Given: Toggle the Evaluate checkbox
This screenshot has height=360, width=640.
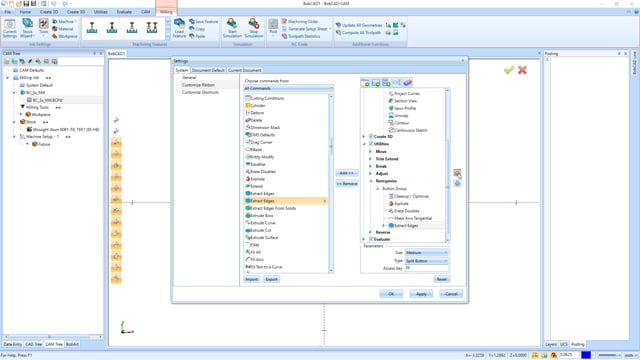Looking at the screenshot, I should [371, 239].
